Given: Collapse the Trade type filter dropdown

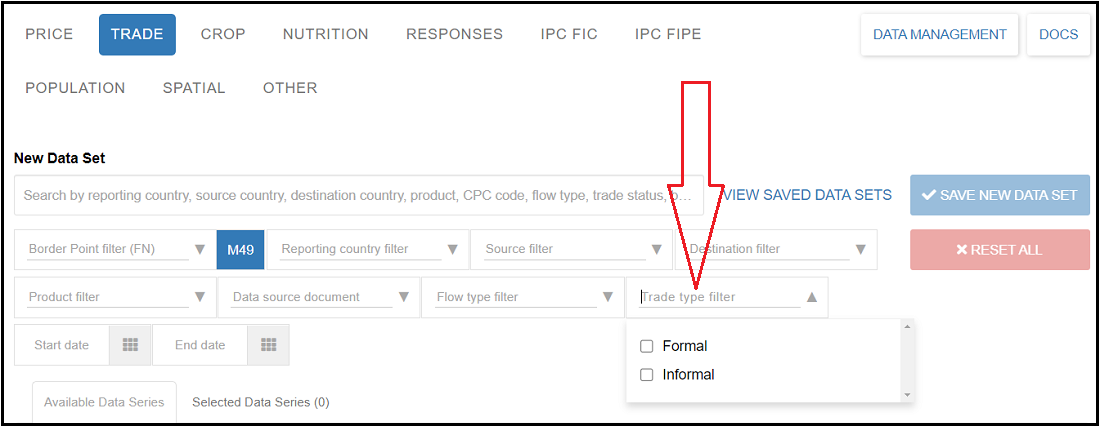Looking at the screenshot, I should coord(812,297).
